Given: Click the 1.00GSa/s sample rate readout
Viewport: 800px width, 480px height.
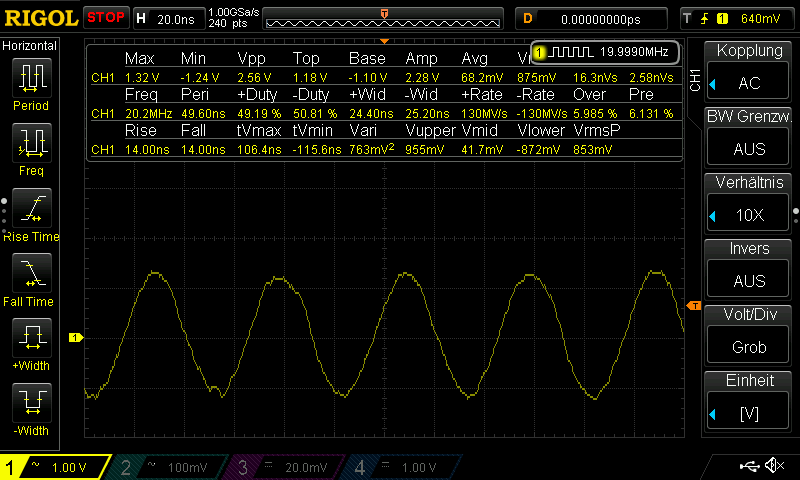Looking at the screenshot, I should click(x=234, y=12).
